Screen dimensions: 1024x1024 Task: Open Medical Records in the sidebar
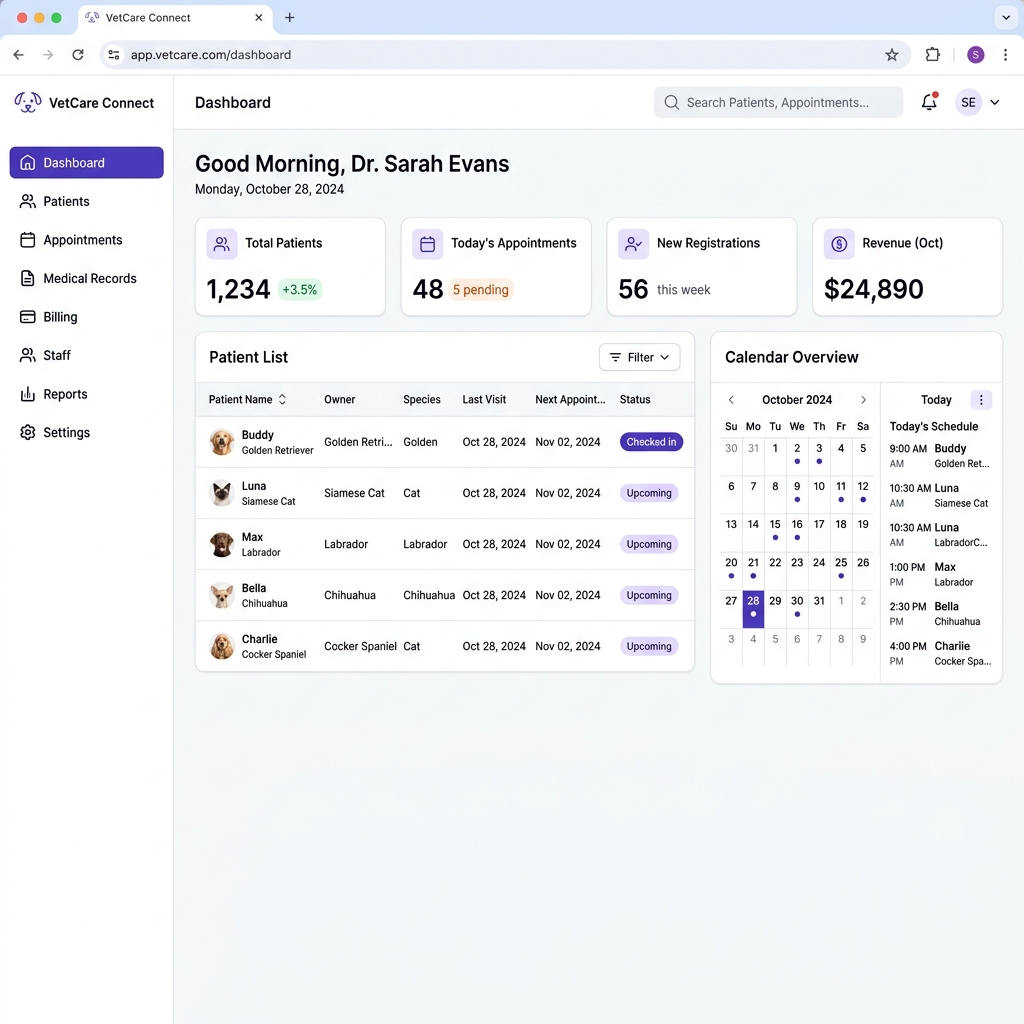[x=89, y=278]
